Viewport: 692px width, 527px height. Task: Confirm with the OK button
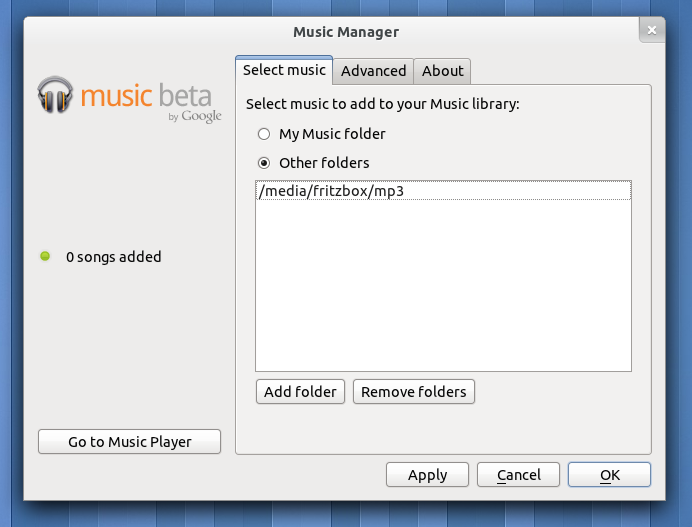(x=609, y=475)
